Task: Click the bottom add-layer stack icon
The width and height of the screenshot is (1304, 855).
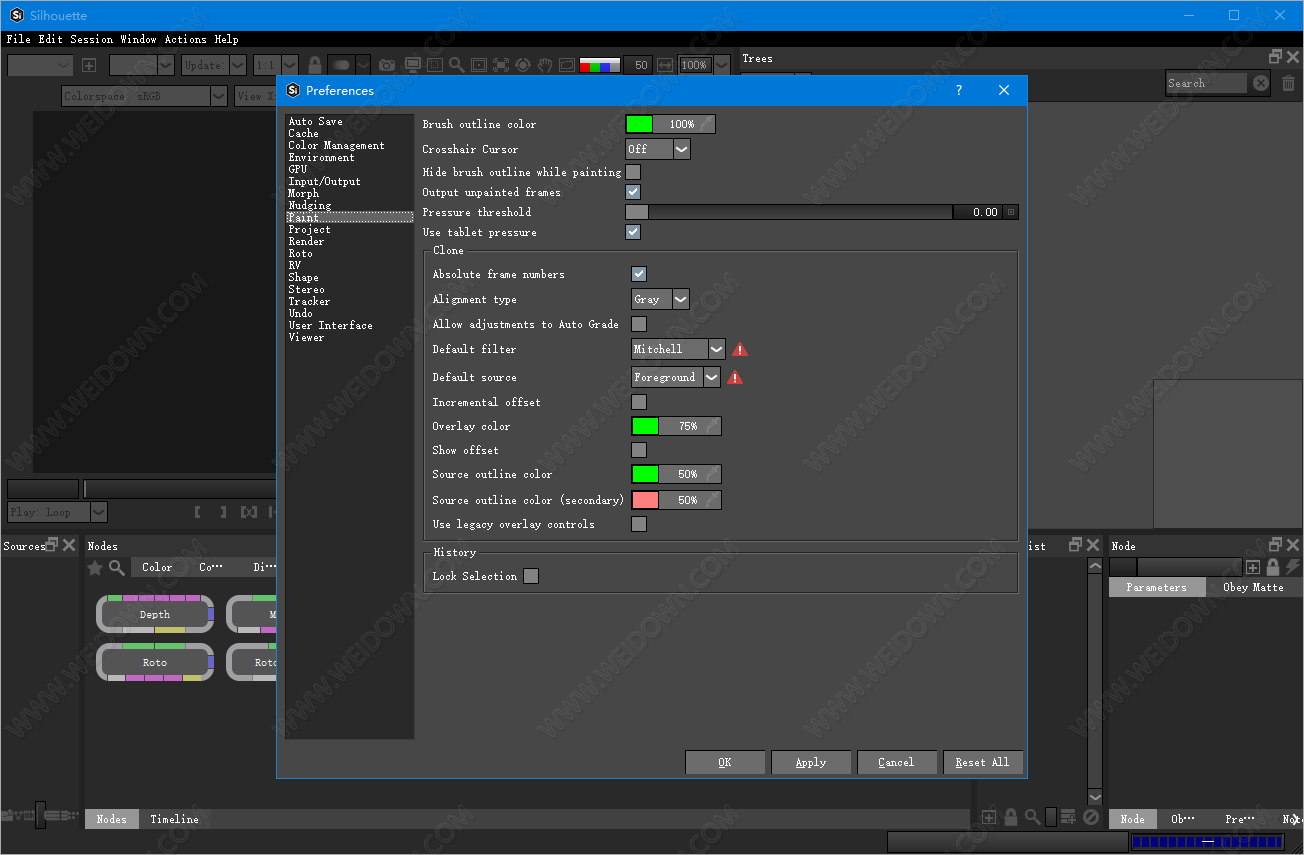Action: pyautogui.click(x=1069, y=817)
